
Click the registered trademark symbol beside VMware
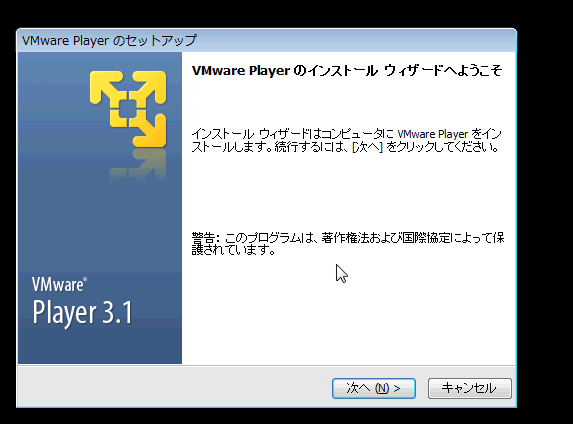[x=85, y=279]
